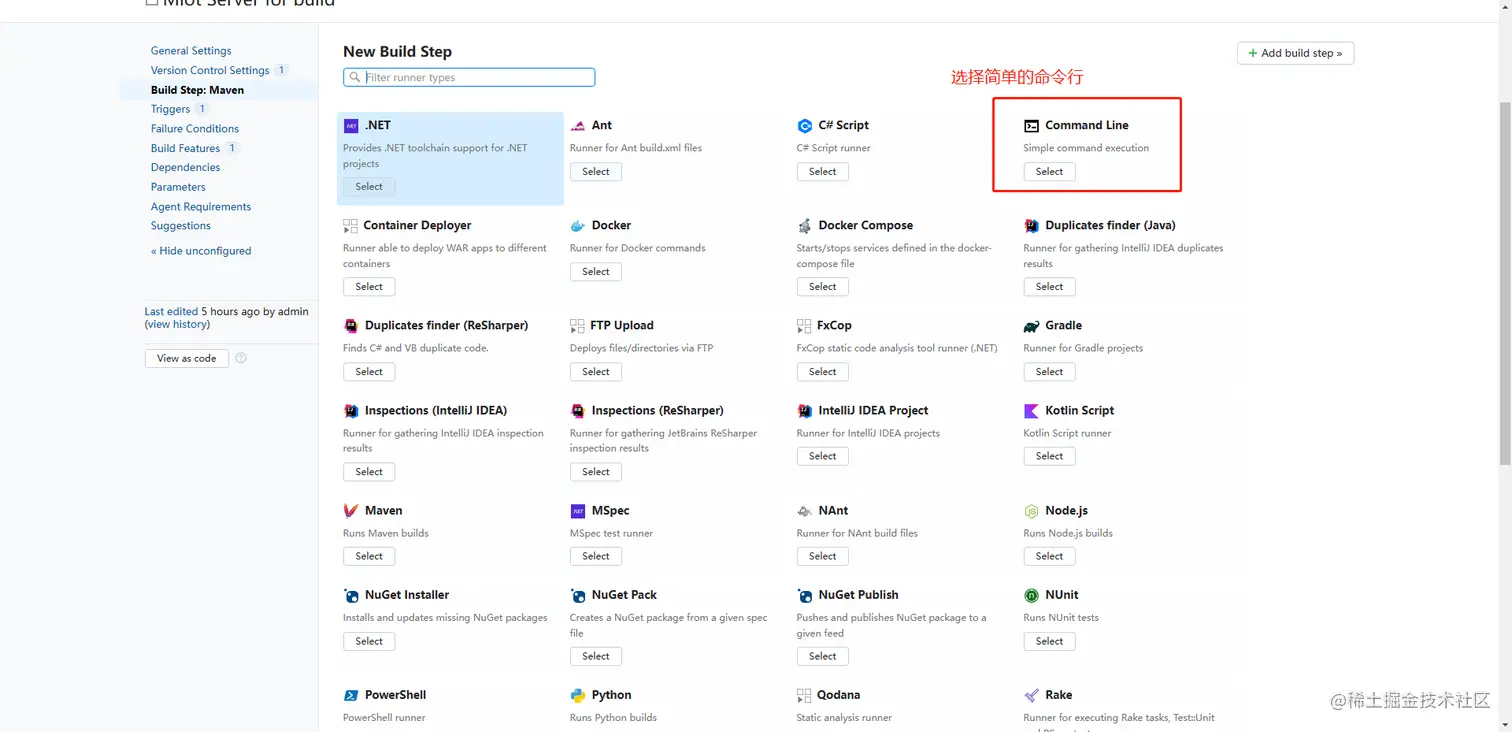Select the Maven runner
The width and height of the screenshot is (1512, 732).
(x=369, y=556)
